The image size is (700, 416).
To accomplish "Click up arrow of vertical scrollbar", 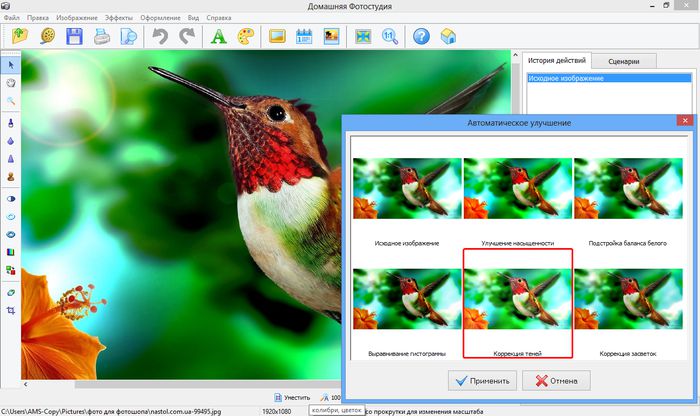I will tap(516, 55).
